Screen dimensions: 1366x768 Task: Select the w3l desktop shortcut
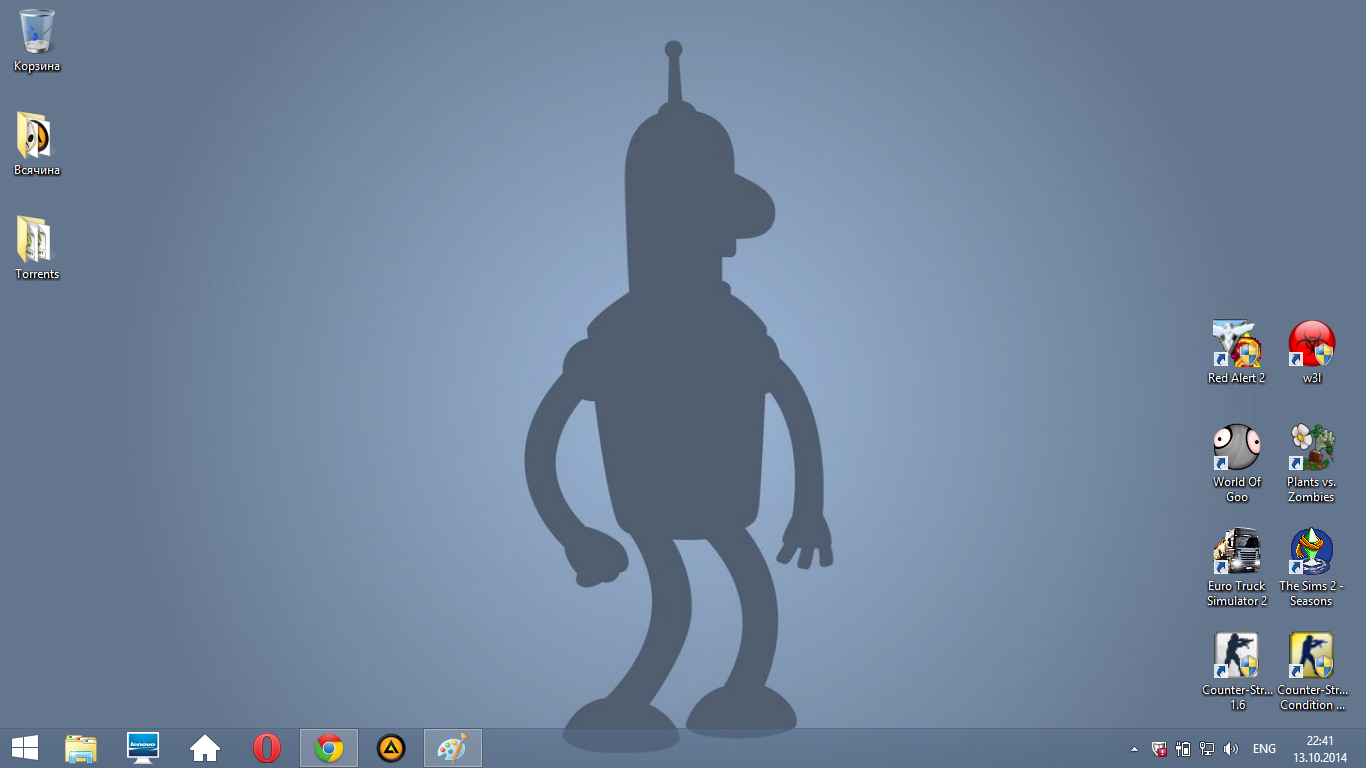[1312, 352]
